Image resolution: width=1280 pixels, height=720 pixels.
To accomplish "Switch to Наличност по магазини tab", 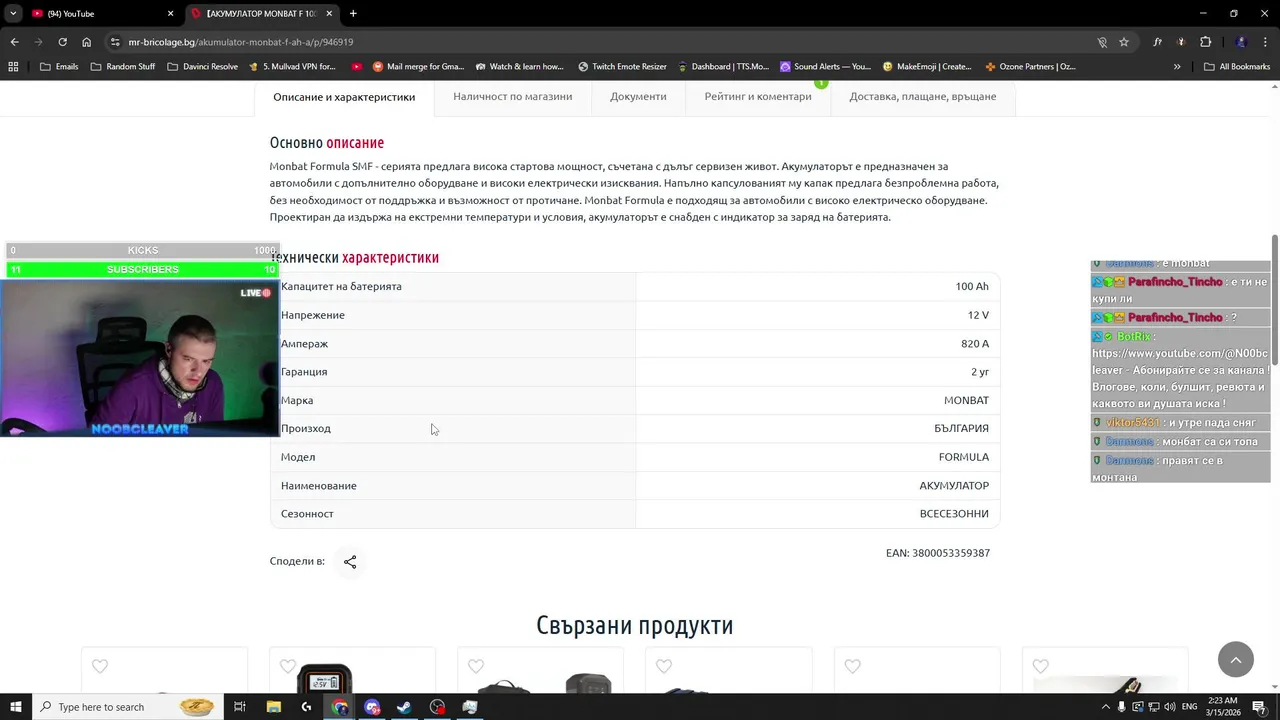I will pos(513,97).
